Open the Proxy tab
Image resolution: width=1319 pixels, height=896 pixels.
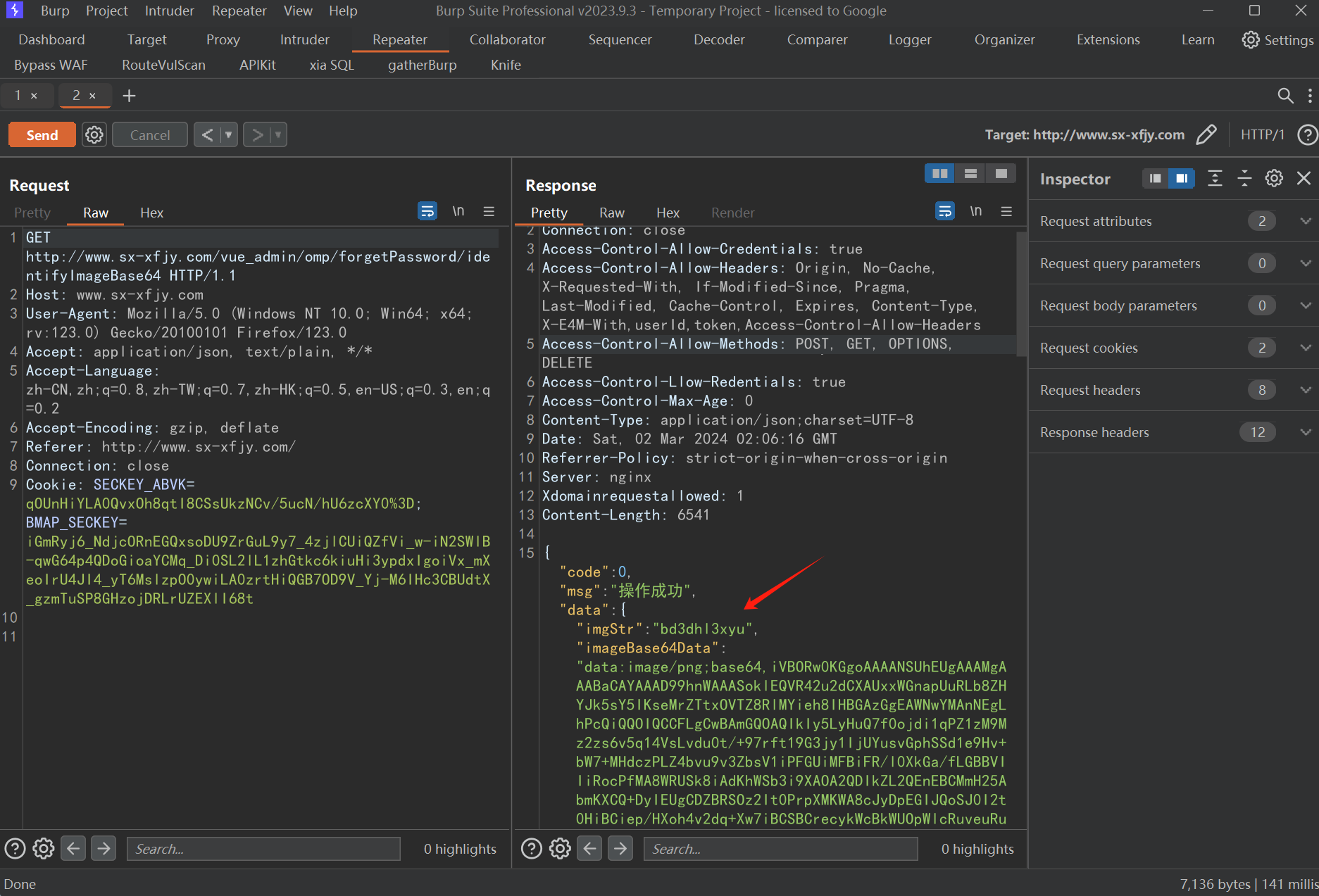[223, 40]
